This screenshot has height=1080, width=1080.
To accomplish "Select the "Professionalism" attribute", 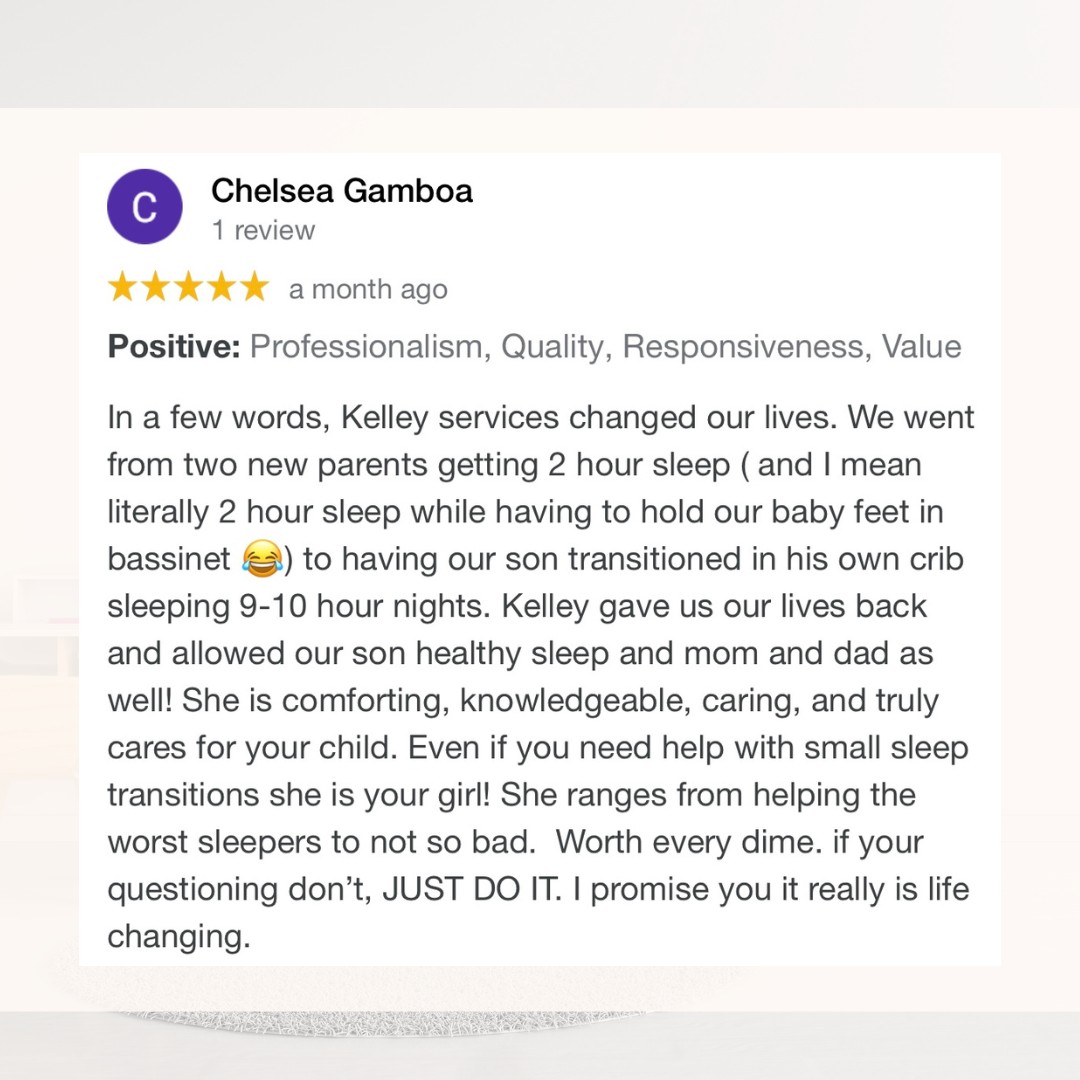I will (x=366, y=347).
